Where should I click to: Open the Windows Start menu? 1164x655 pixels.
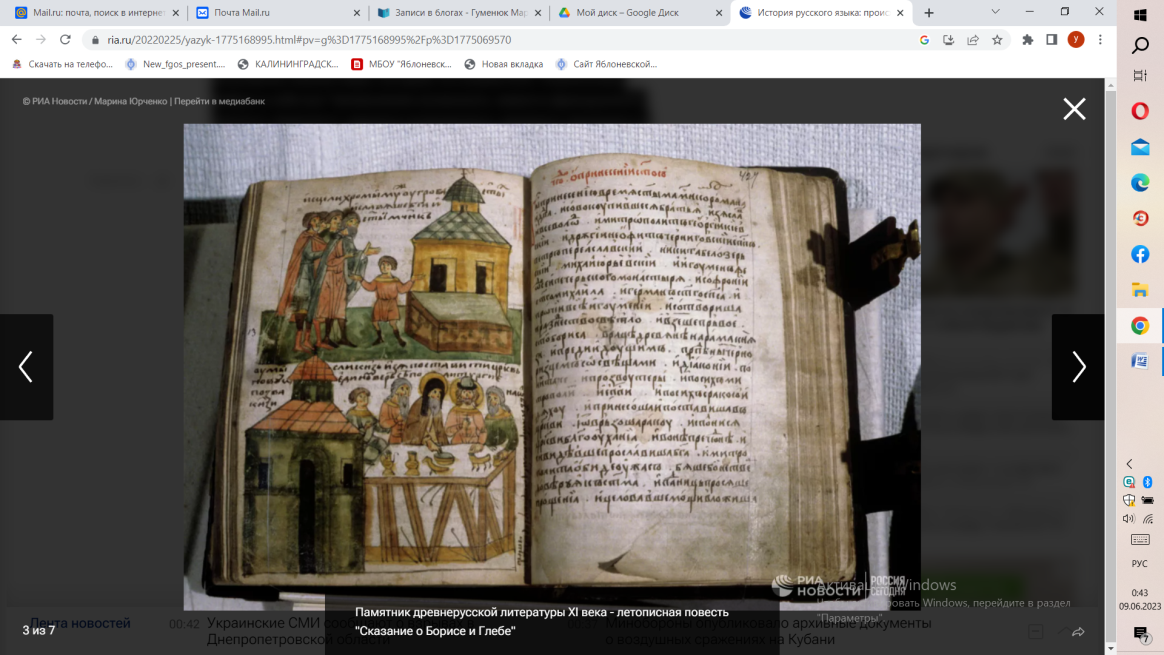click(1140, 14)
